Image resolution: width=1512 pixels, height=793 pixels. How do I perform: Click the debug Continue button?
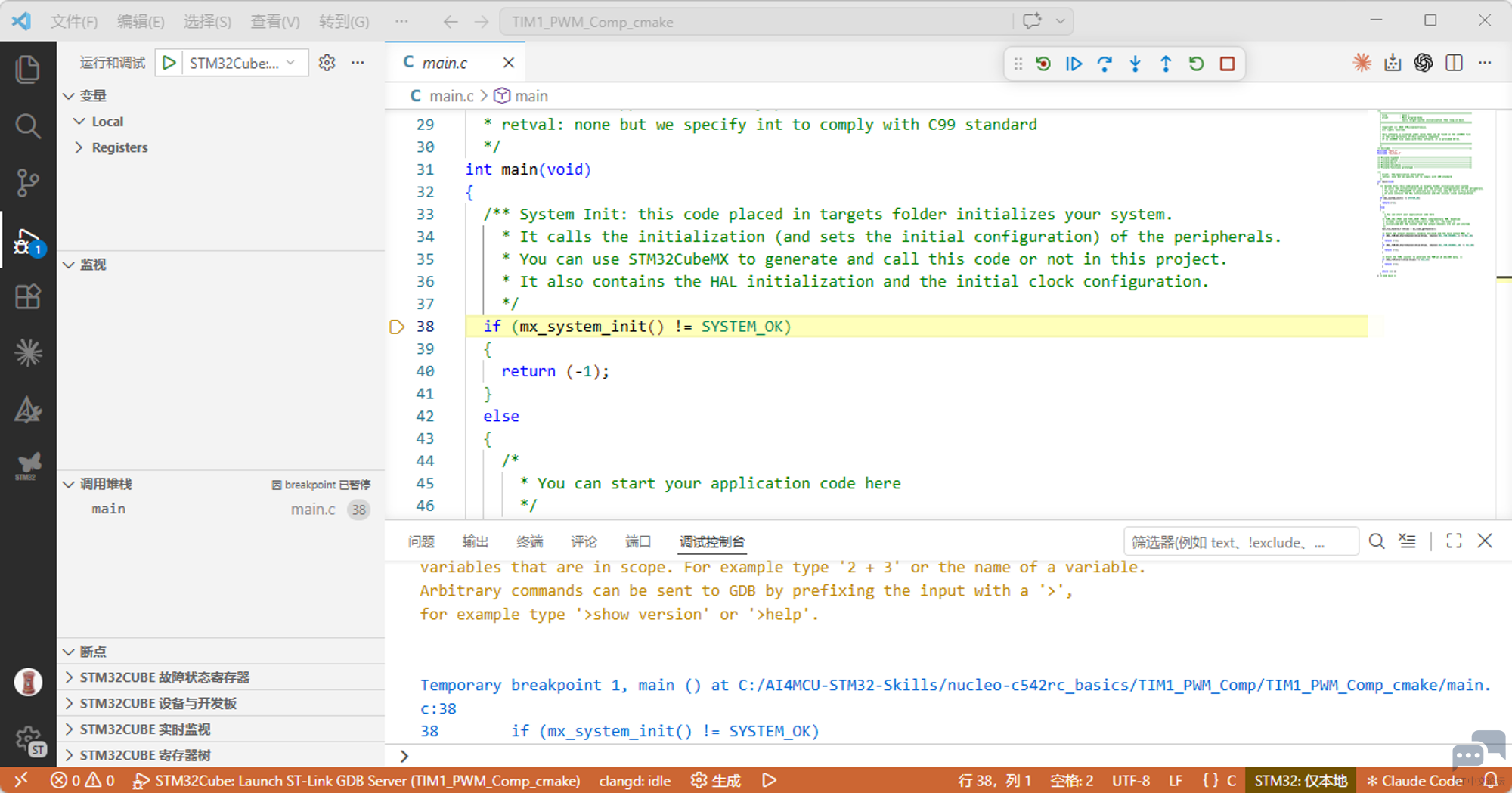click(x=1074, y=64)
